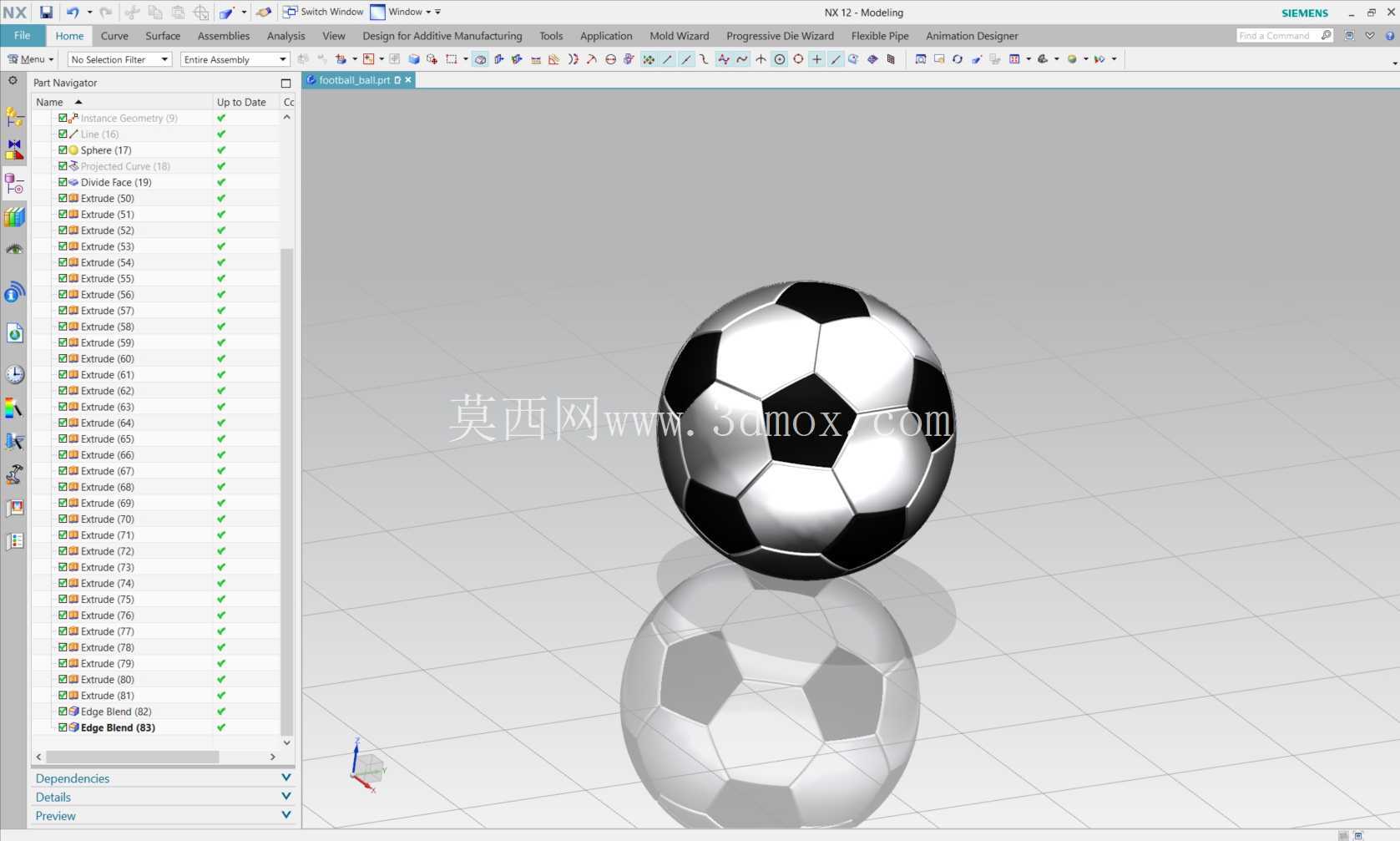Screen dimensions: 1400x841
Task: Click the horizontal scrollbar right arrow in navigator
Action: tap(272, 757)
